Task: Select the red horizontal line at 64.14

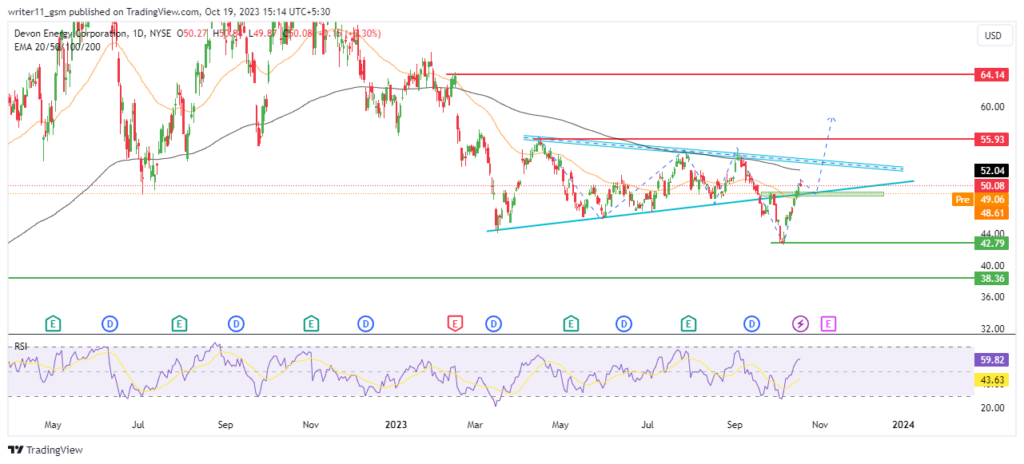Action: pyautogui.click(x=709, y=75)
